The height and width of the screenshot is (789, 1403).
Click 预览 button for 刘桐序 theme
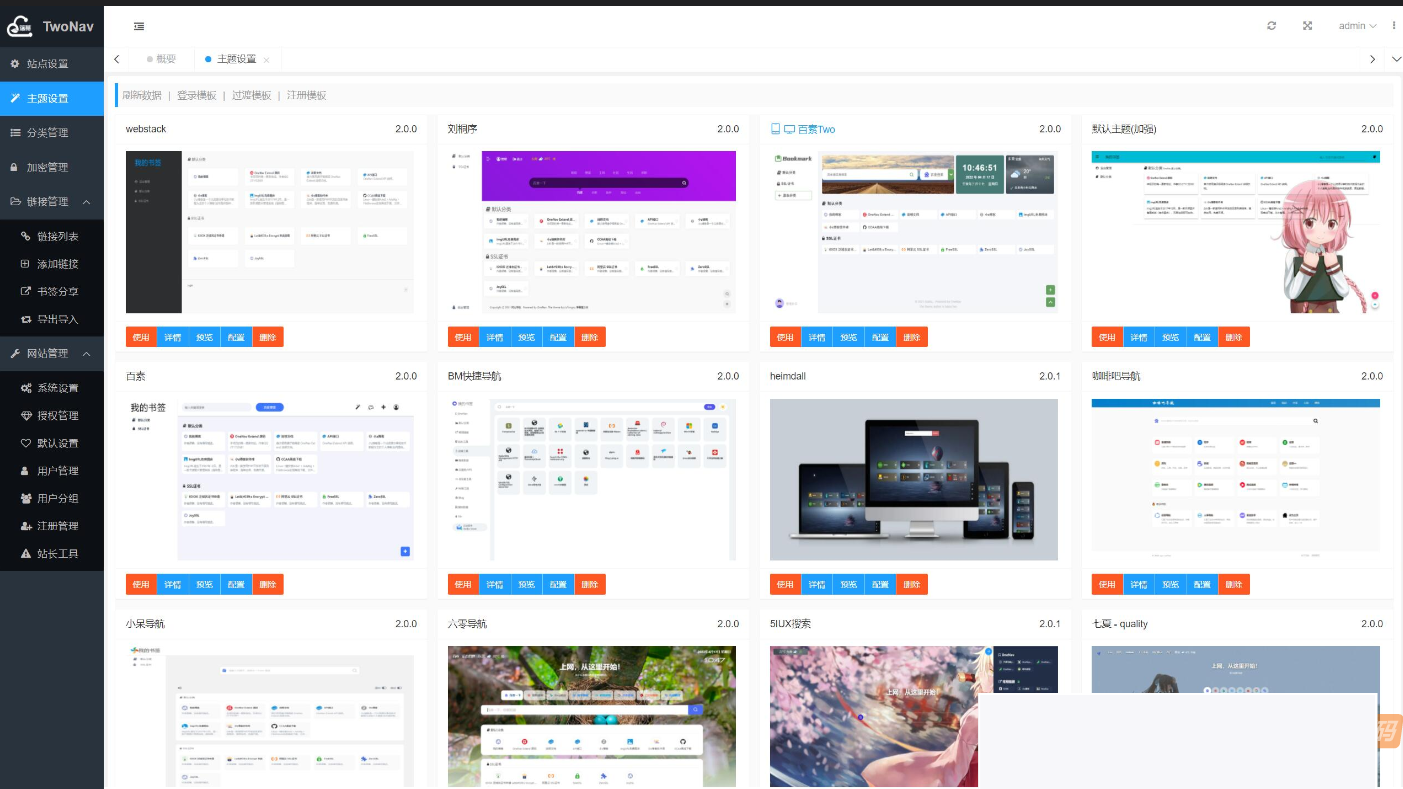[526, 337]
